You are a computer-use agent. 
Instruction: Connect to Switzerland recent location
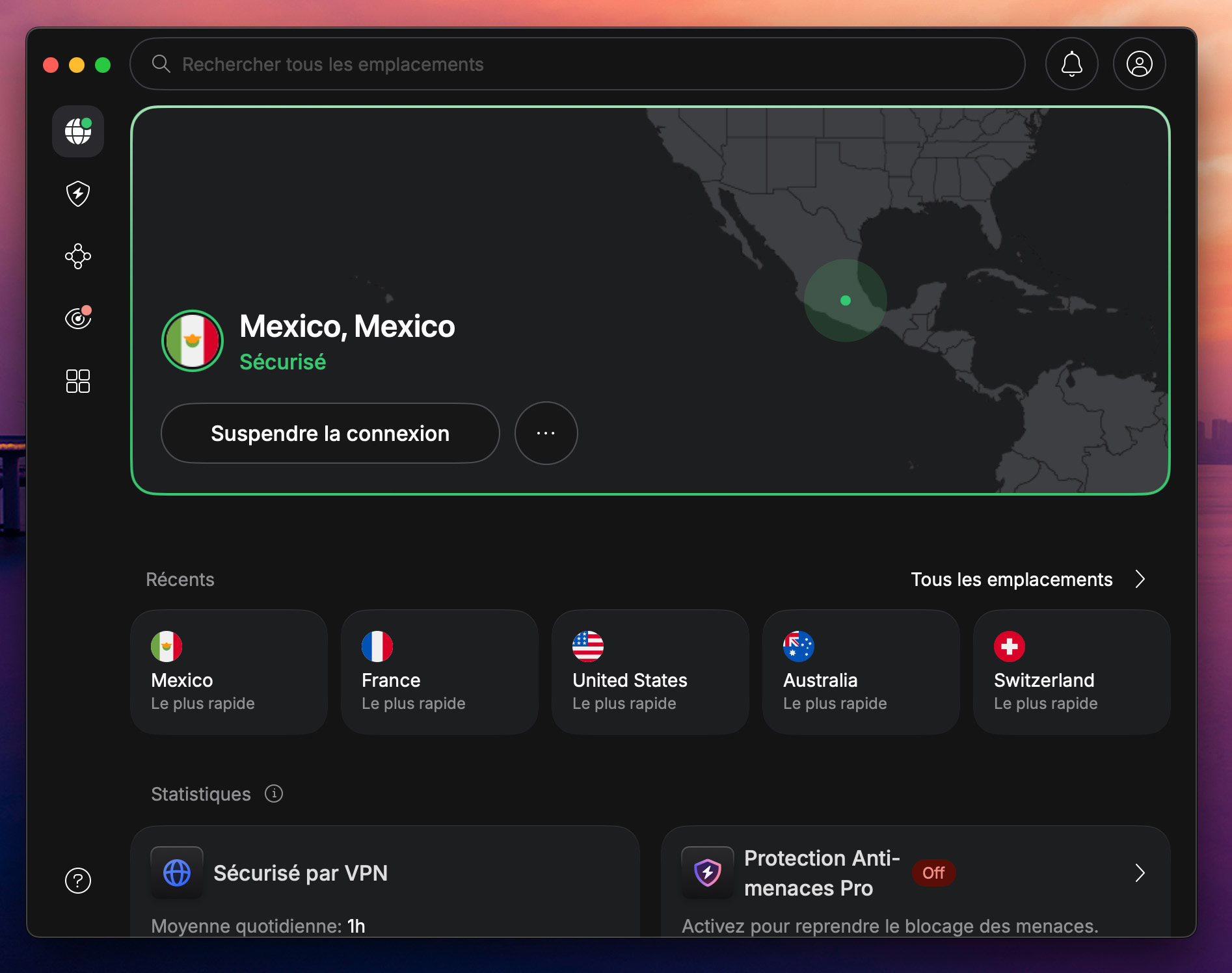click(x=1072, y=673)
